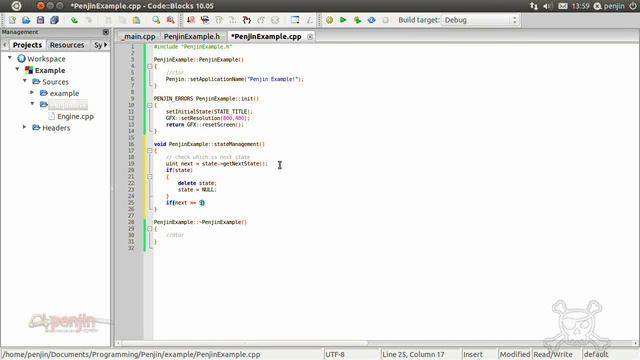Click the Cut scissors icon
This screenshot has width=640, height=360.
(108, 20)
